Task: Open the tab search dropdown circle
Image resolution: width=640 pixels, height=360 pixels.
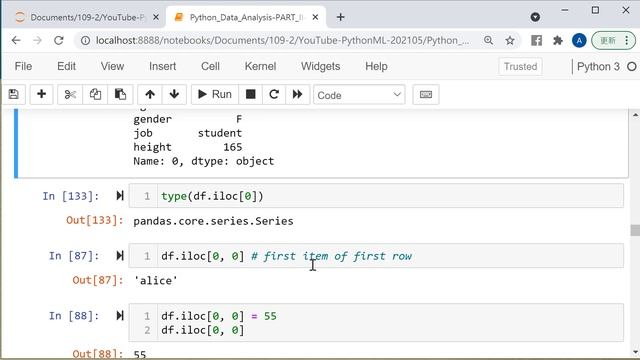Action: coord(535,17)
